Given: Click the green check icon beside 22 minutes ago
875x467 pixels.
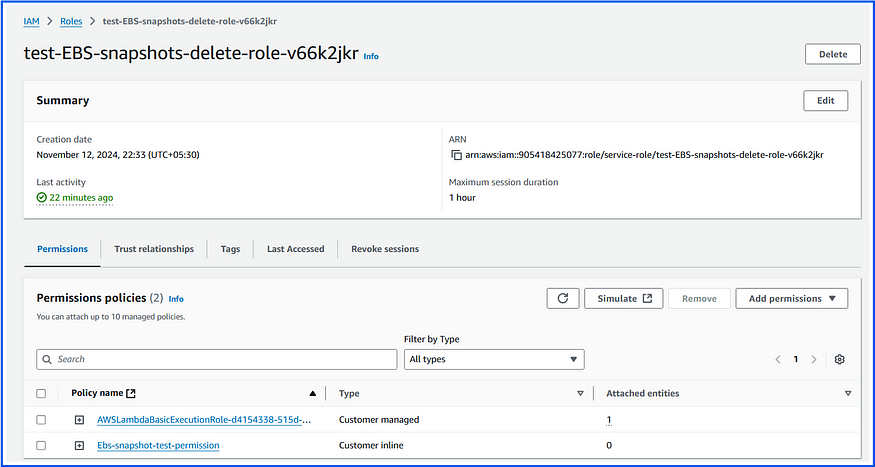Looking at the screenshot, I should tap(41, 198).
